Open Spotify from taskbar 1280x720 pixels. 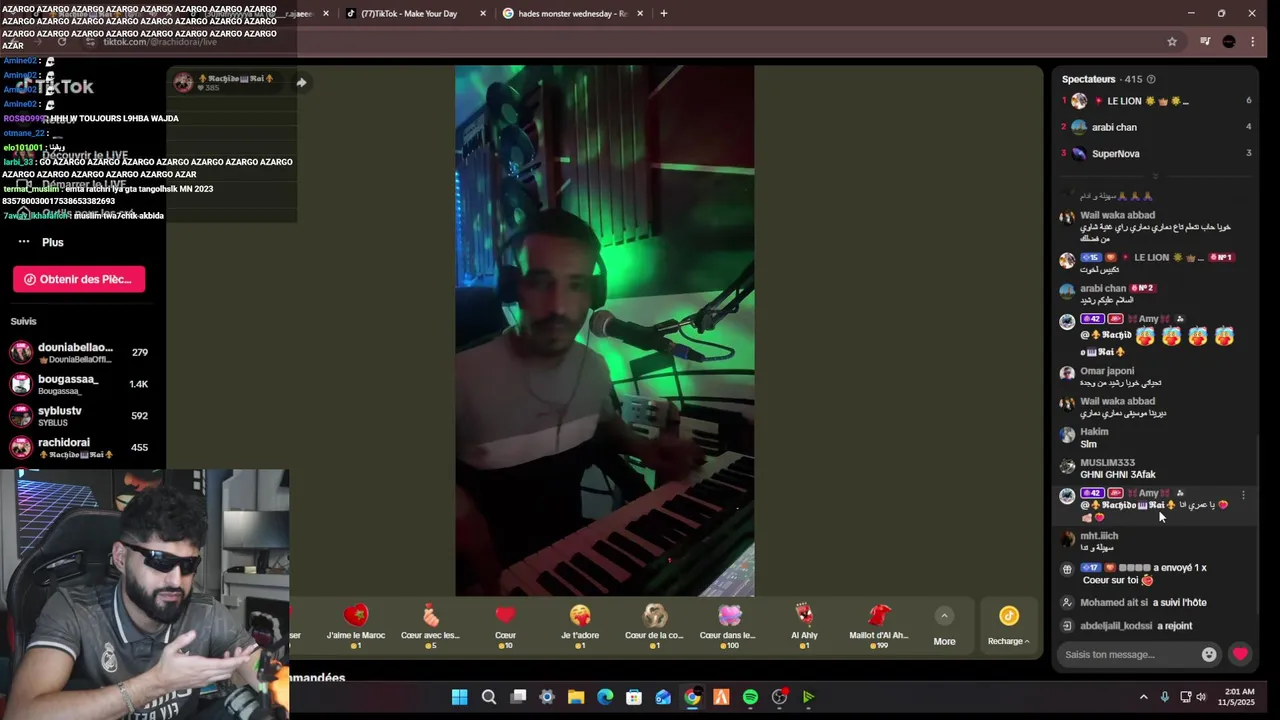(x=750, y=697)
